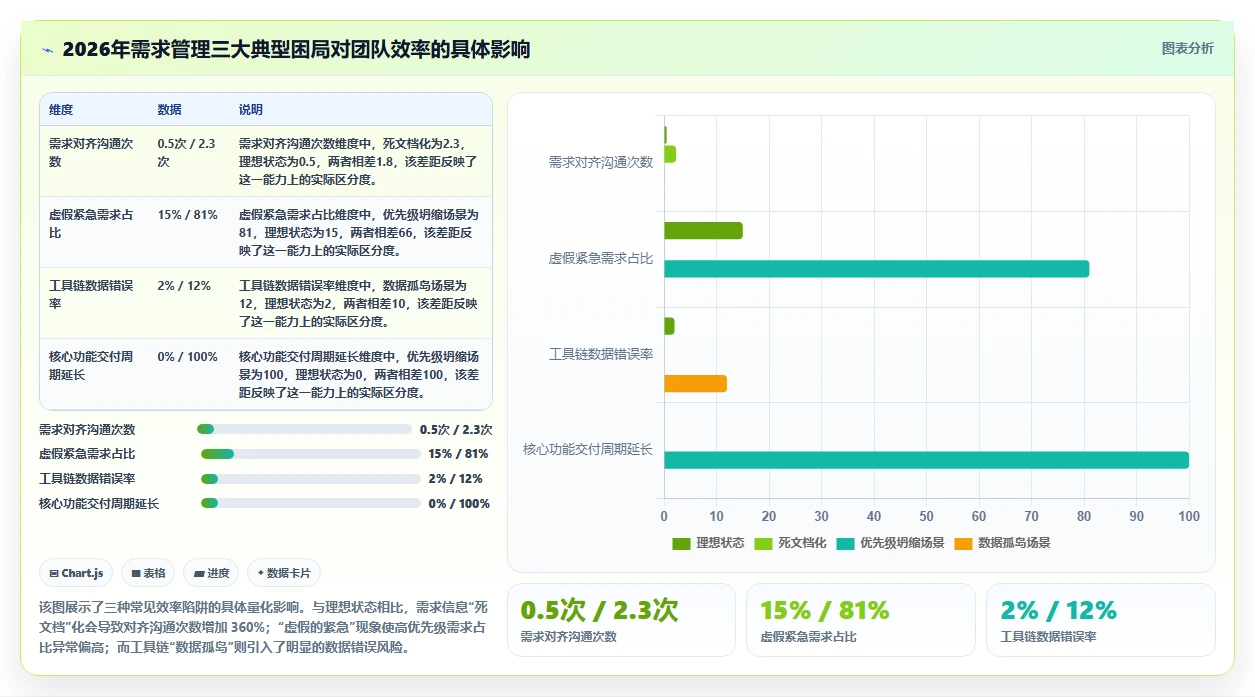Click the chart axis label 核心功能交付周期延长
The width and height of the screenshot is (1255, 697).
pyautogui.click(x=588, y=450)
